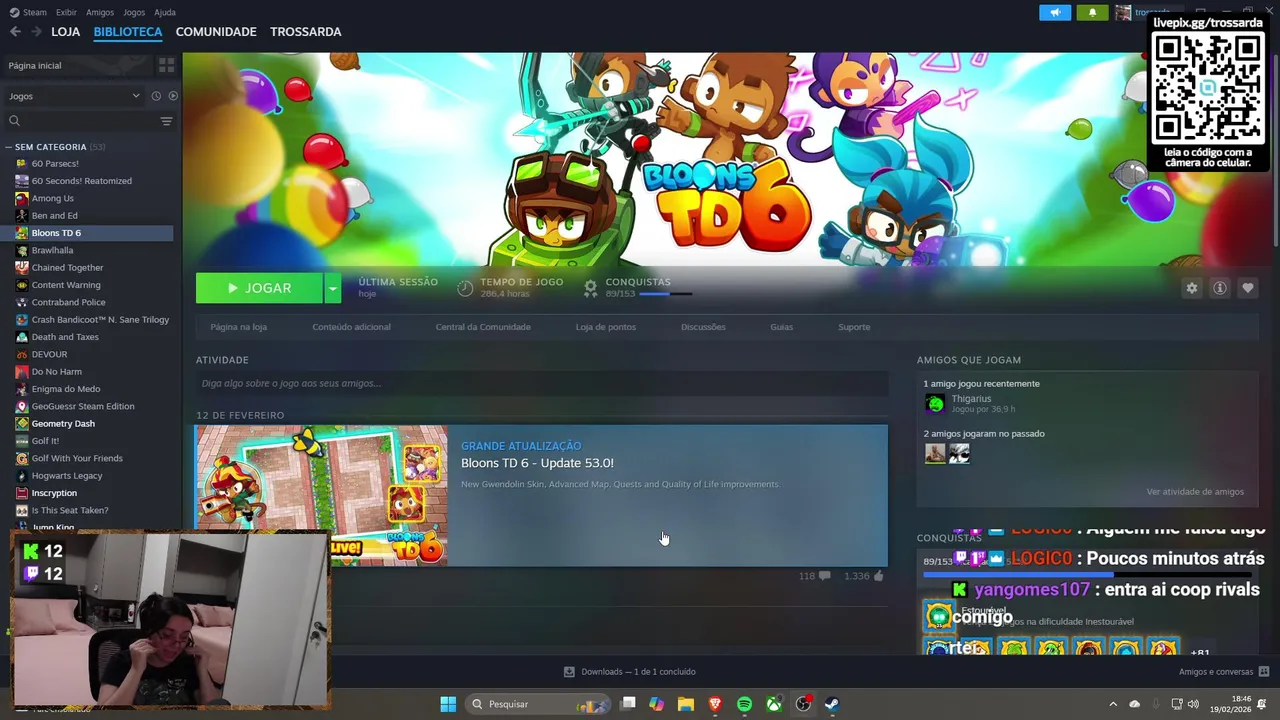Open Loja de pontos link

pos(606,327)
